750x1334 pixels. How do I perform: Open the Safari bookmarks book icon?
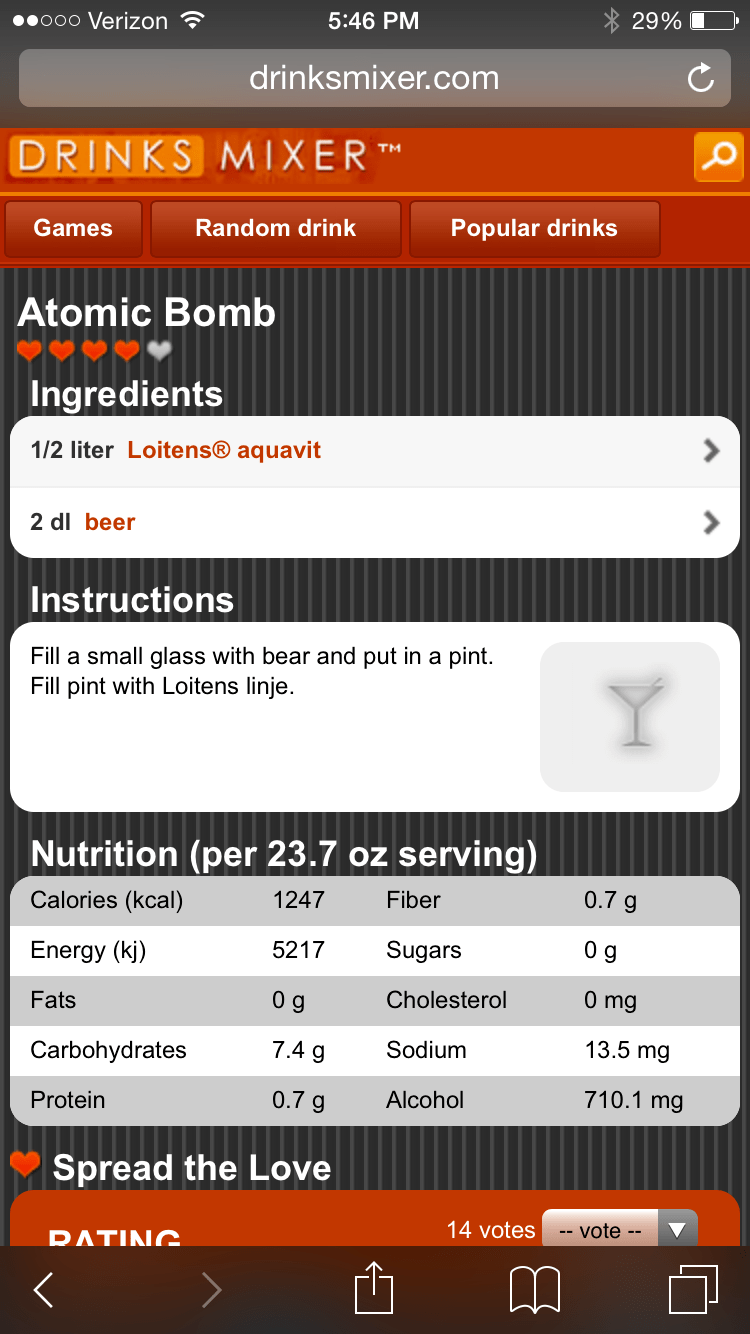point(534,1289)
